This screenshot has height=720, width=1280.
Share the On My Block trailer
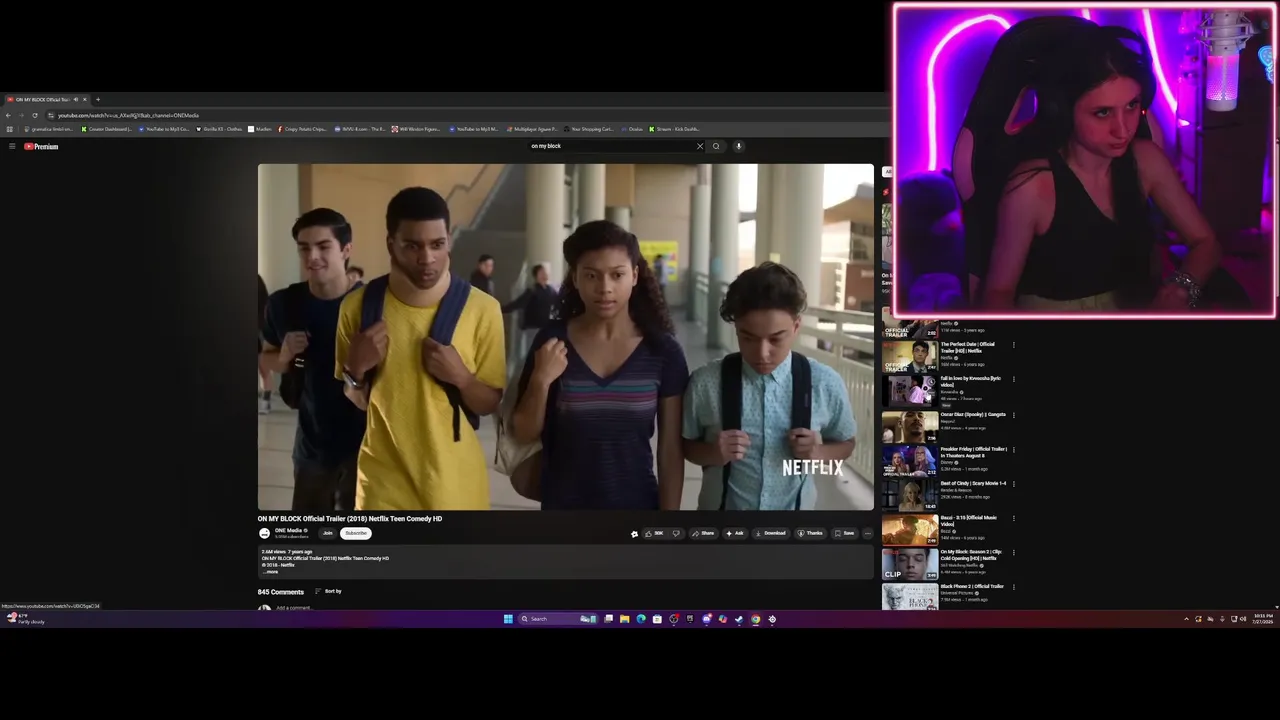703,533
